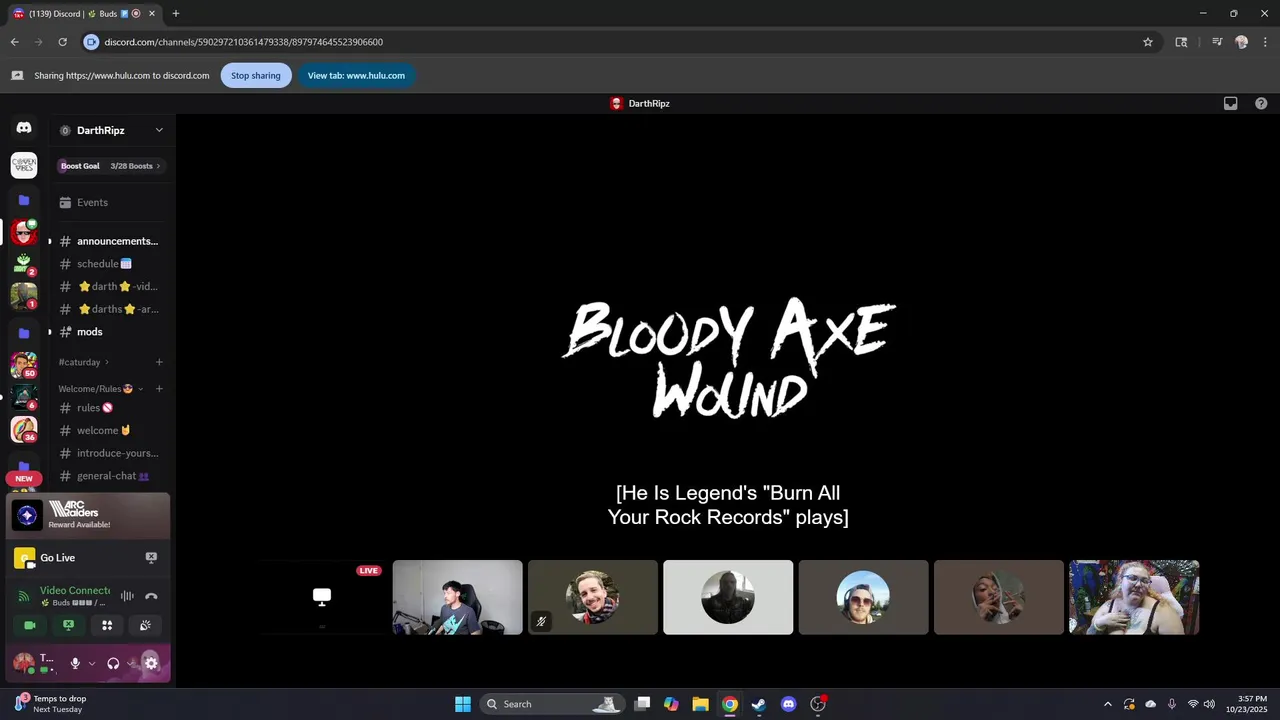Open the ARC Raiders quest icon
1280x720 pixels.
(x=27, y=515)
